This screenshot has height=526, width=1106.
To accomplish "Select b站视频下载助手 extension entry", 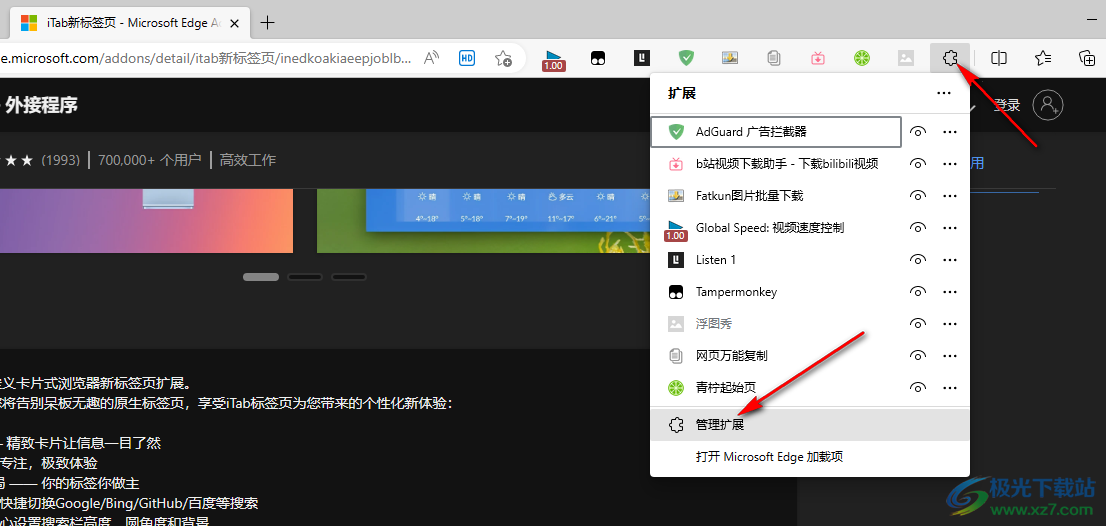I will tap(776, 164).
